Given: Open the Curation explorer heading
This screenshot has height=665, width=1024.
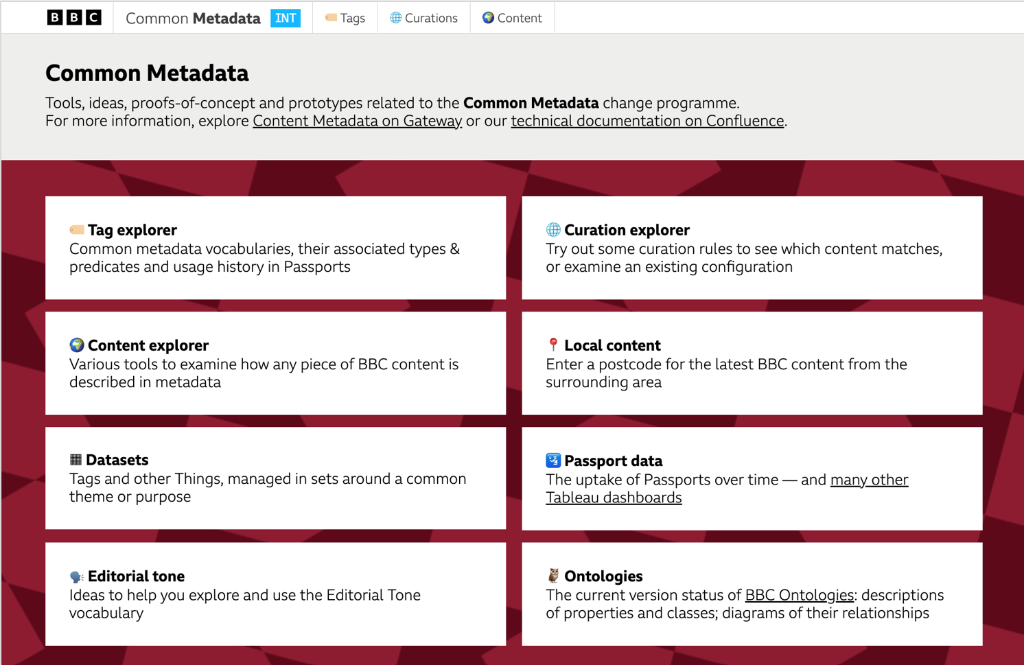Looking at the screenshot, I should 627,230.
